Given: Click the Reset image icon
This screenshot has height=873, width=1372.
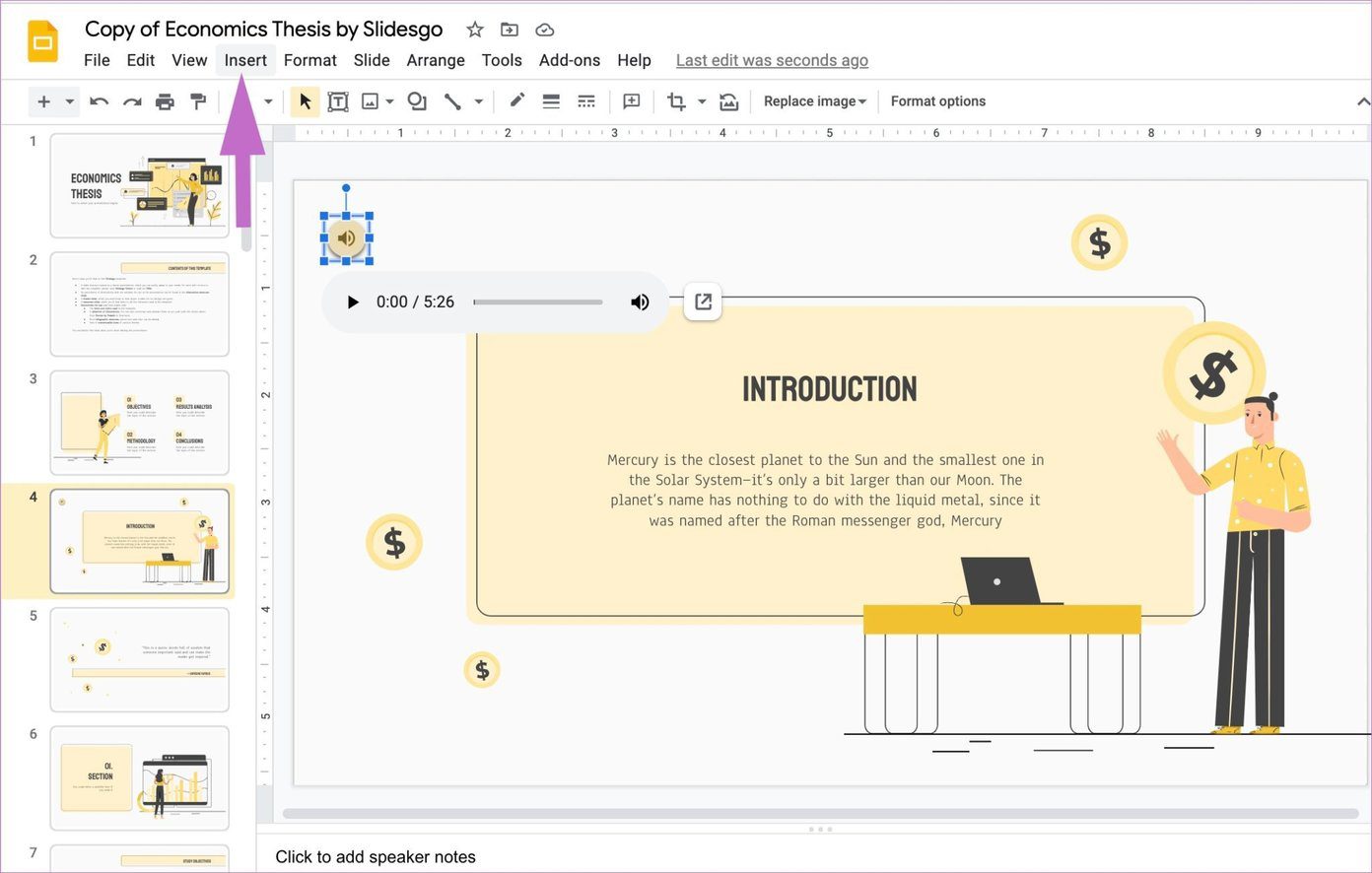Looking at the screenshot, I should point(728,101).
